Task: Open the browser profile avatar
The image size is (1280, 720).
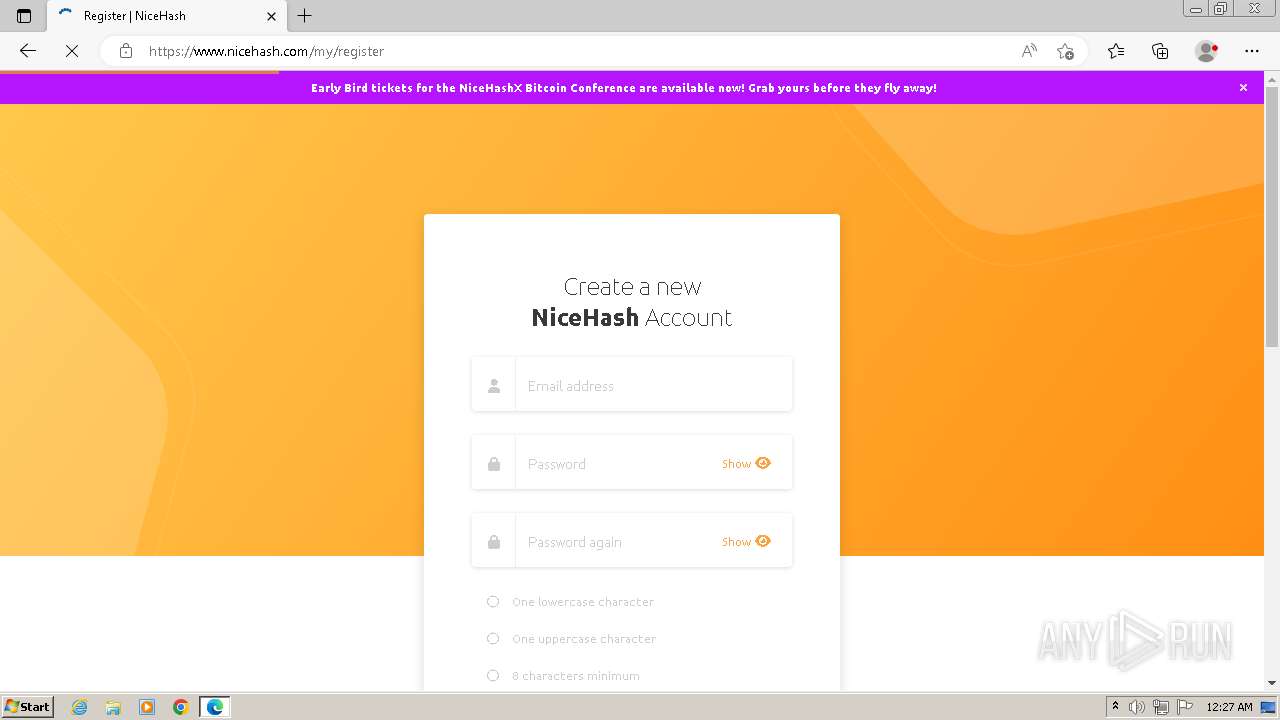Action: [x=1206, y=51]
